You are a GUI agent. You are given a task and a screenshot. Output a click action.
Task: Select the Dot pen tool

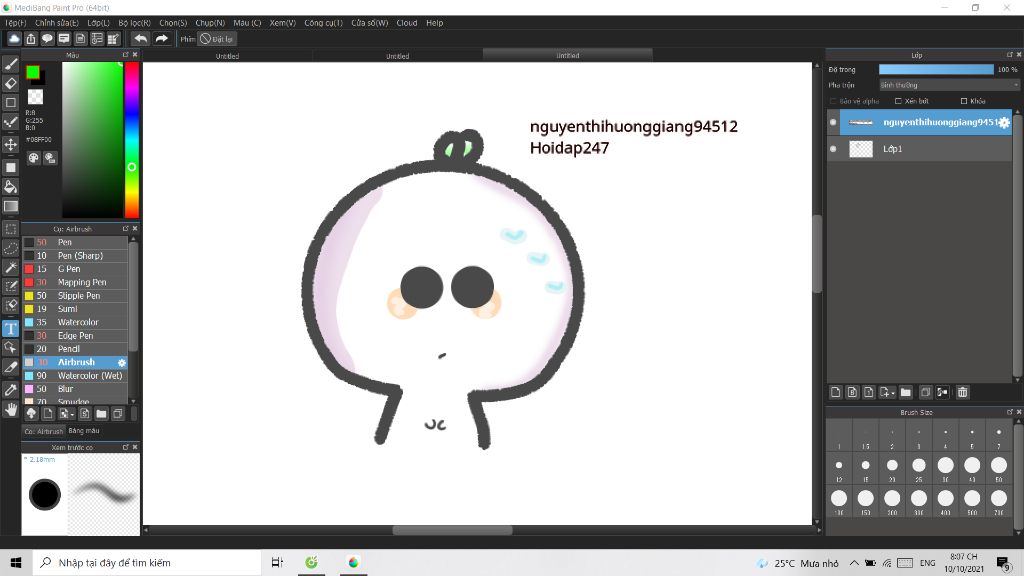10,122
